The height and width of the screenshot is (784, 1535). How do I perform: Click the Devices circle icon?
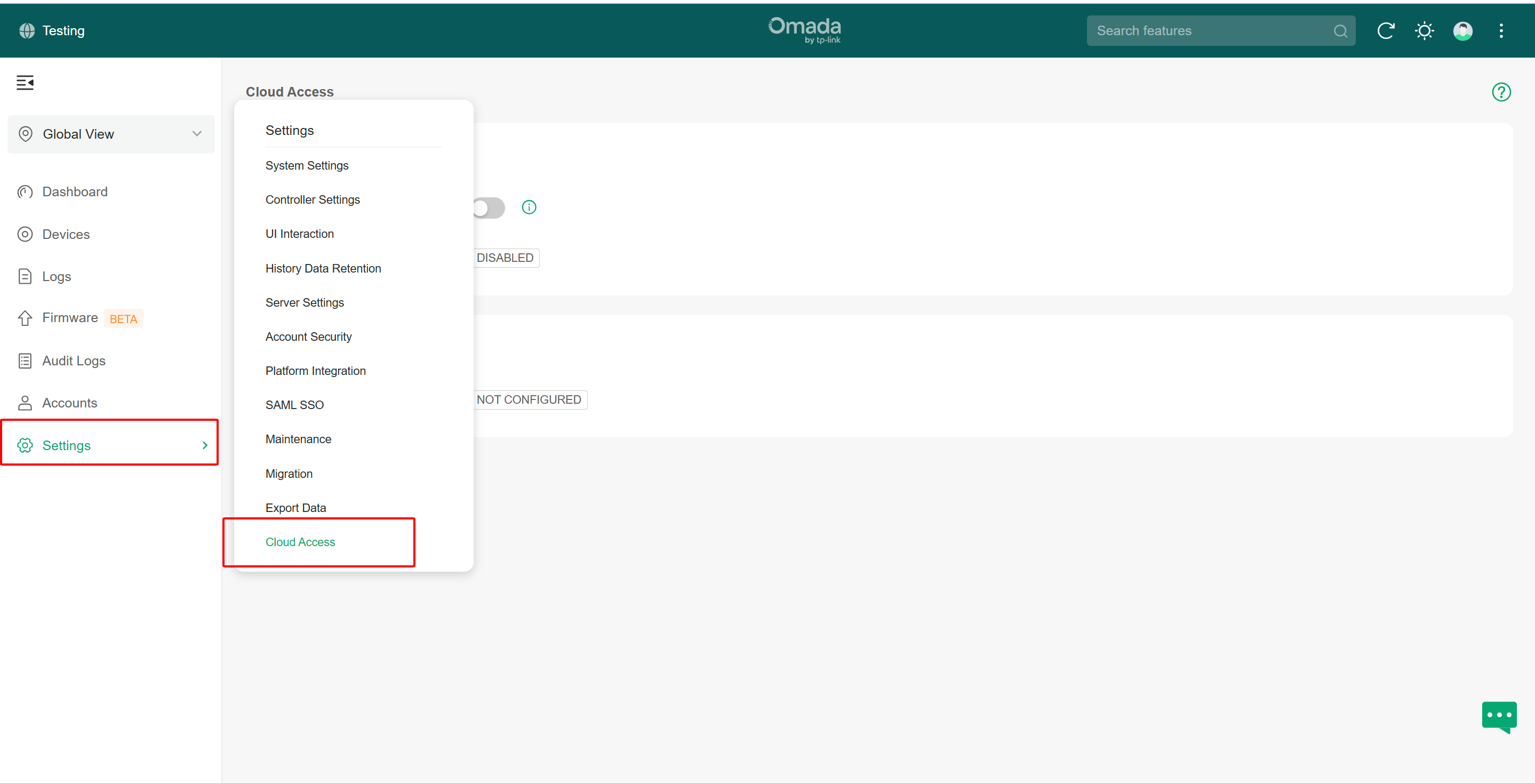click(x=25, y=234)
